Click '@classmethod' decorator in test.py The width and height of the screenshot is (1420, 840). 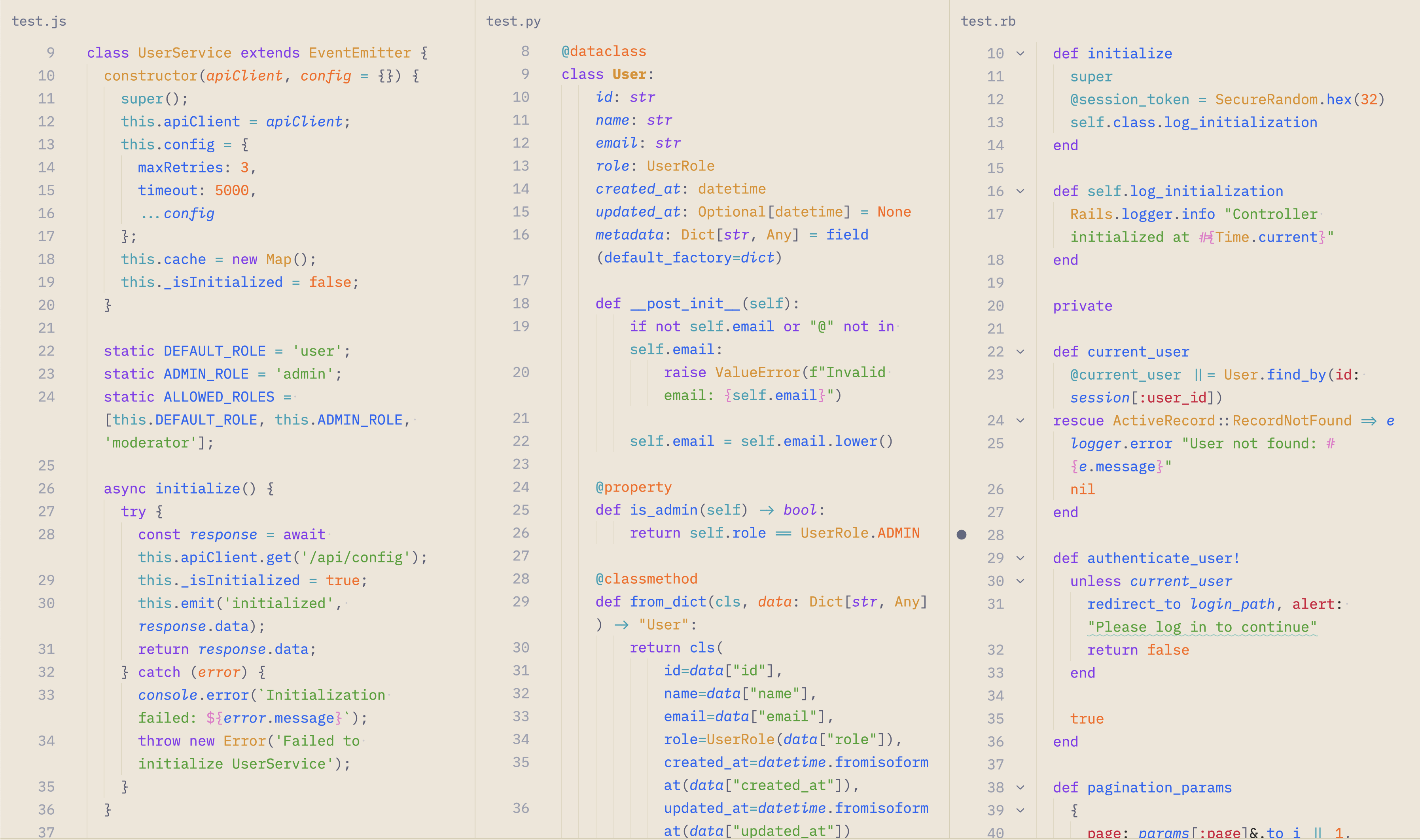click(x=646, y=579)
